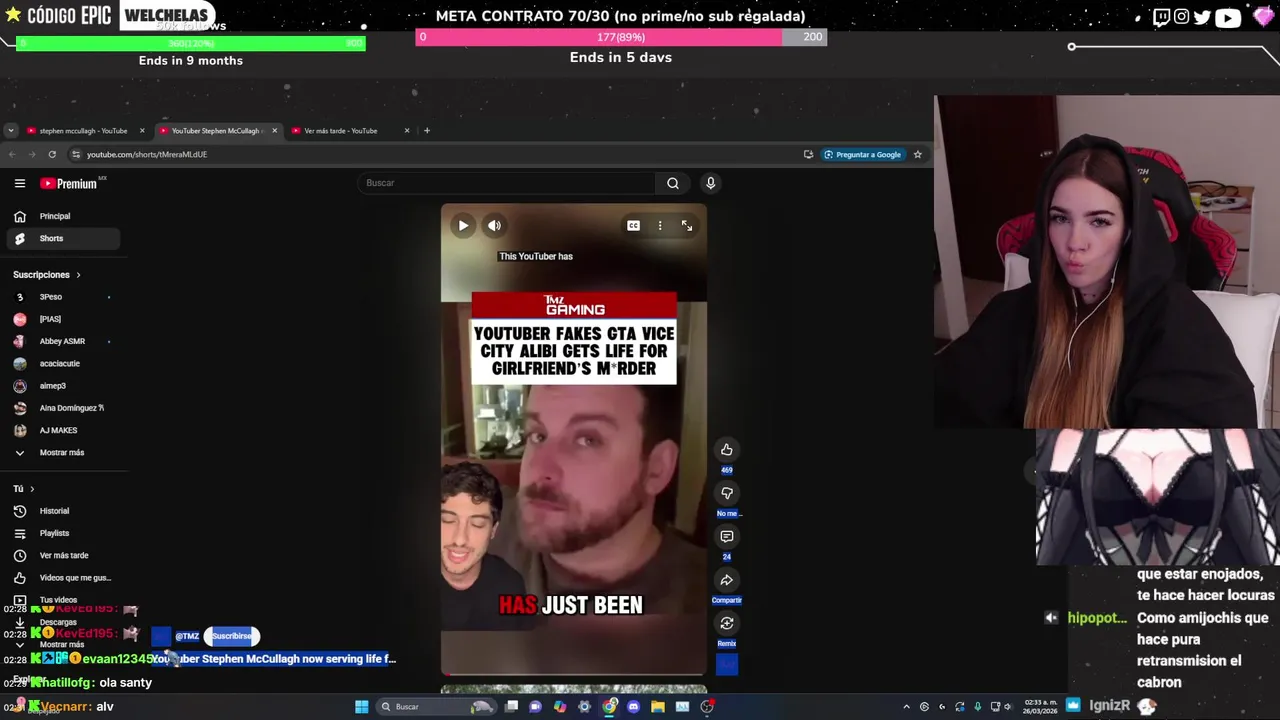Remix this Short
Screen dimensions: 1280x720
727,623
